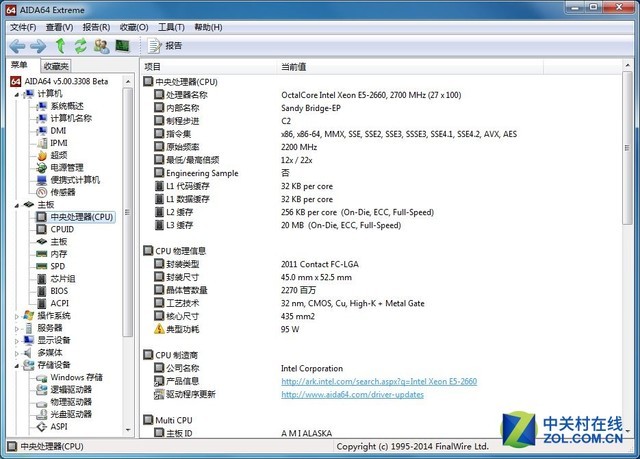Expand the 服务器 tree node
Image resolution: width=640 pixels, height=459 pixels.
coord(17,328)
